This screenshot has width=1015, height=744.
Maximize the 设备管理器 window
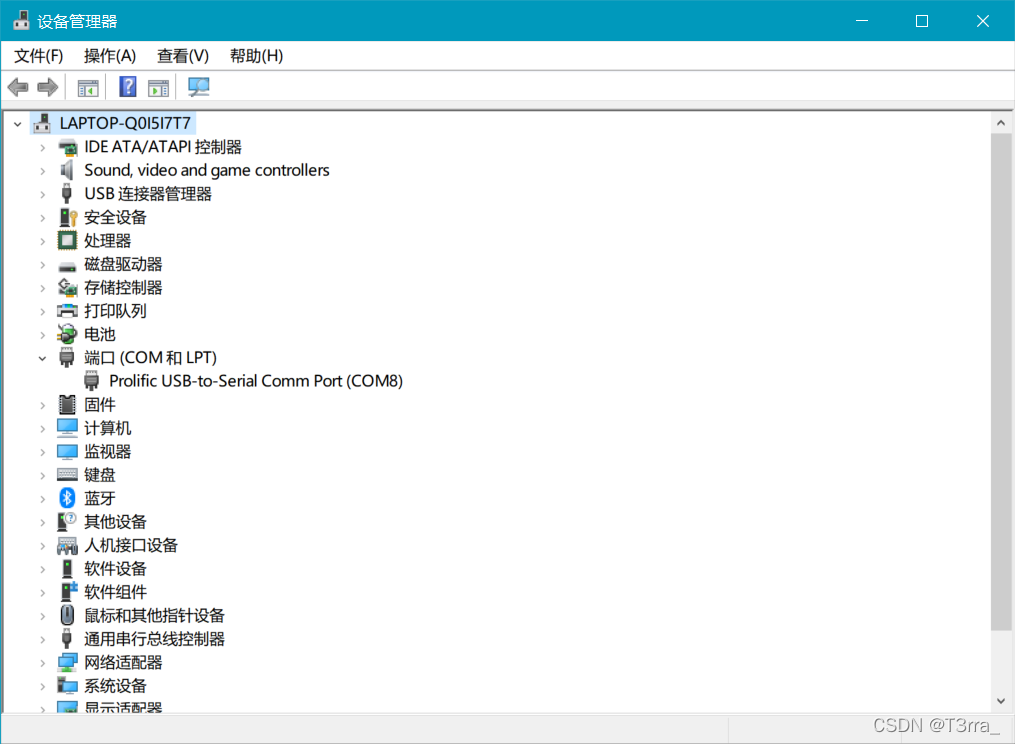pos(922,21)
